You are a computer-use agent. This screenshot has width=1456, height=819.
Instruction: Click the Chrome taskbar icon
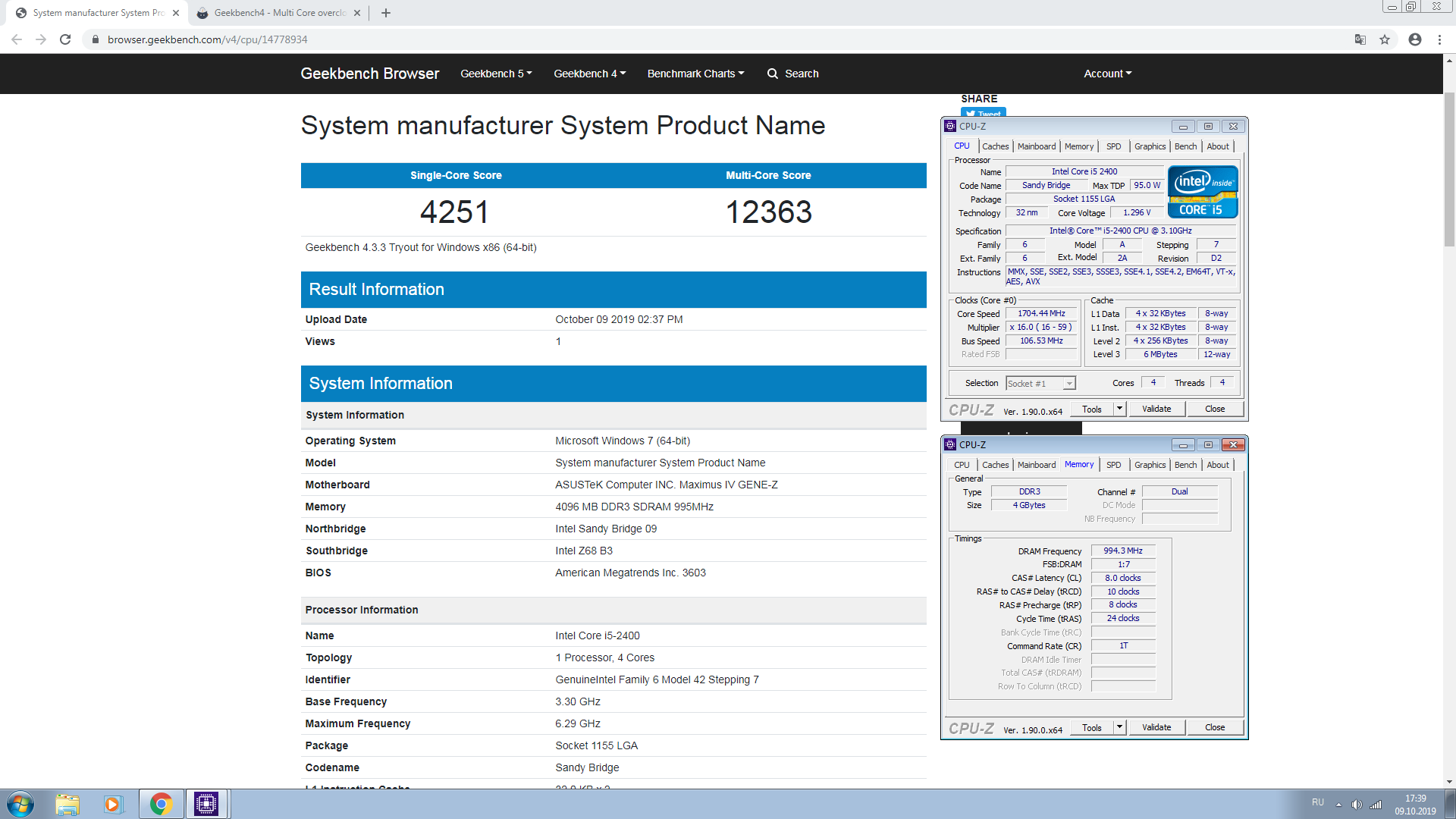click(161, 804)
